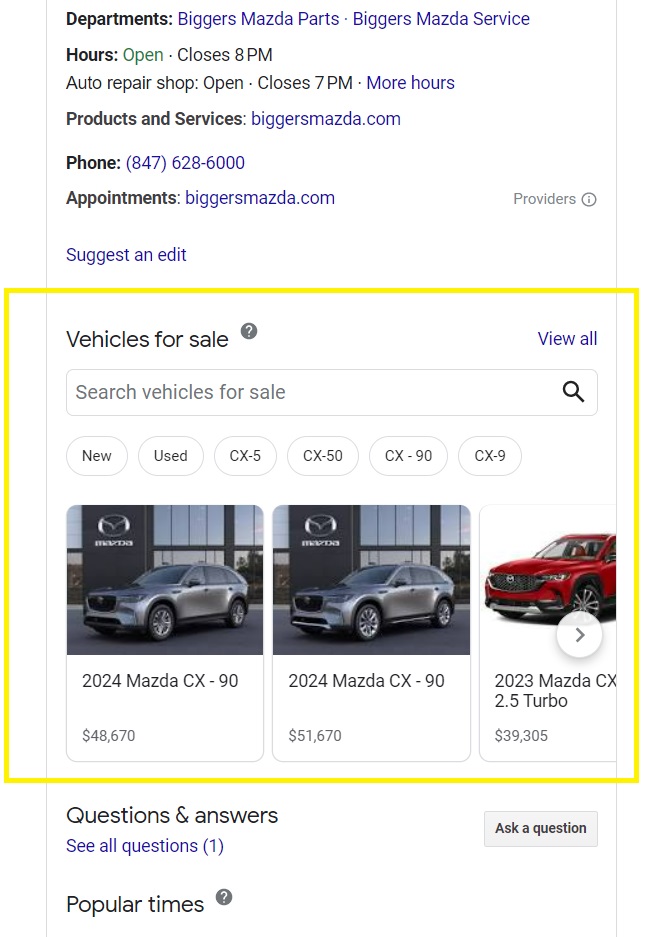The height and width of the screenshot is (937, 670).
Task: Open Biggers Mazda Parts department link
Action: (x=258, y=19)
